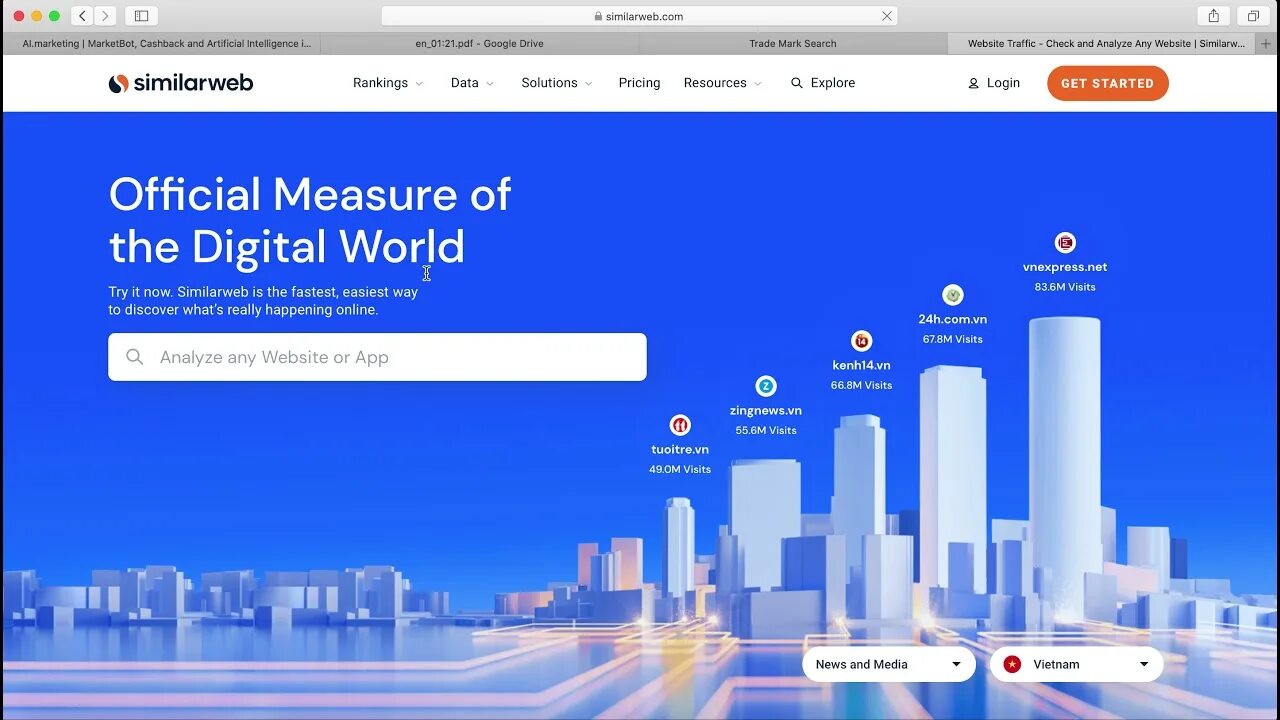Open vnexpress.net link
Screen dimensions: 1280x720
point(1065,267)
